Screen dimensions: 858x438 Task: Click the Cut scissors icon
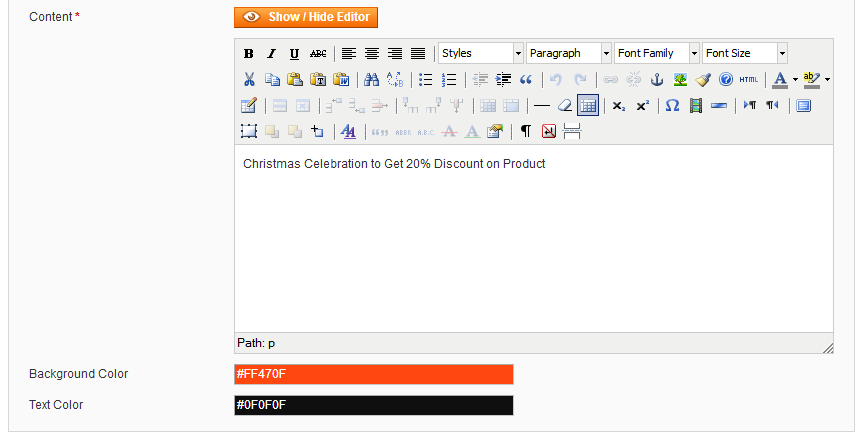tap(249, 79)
